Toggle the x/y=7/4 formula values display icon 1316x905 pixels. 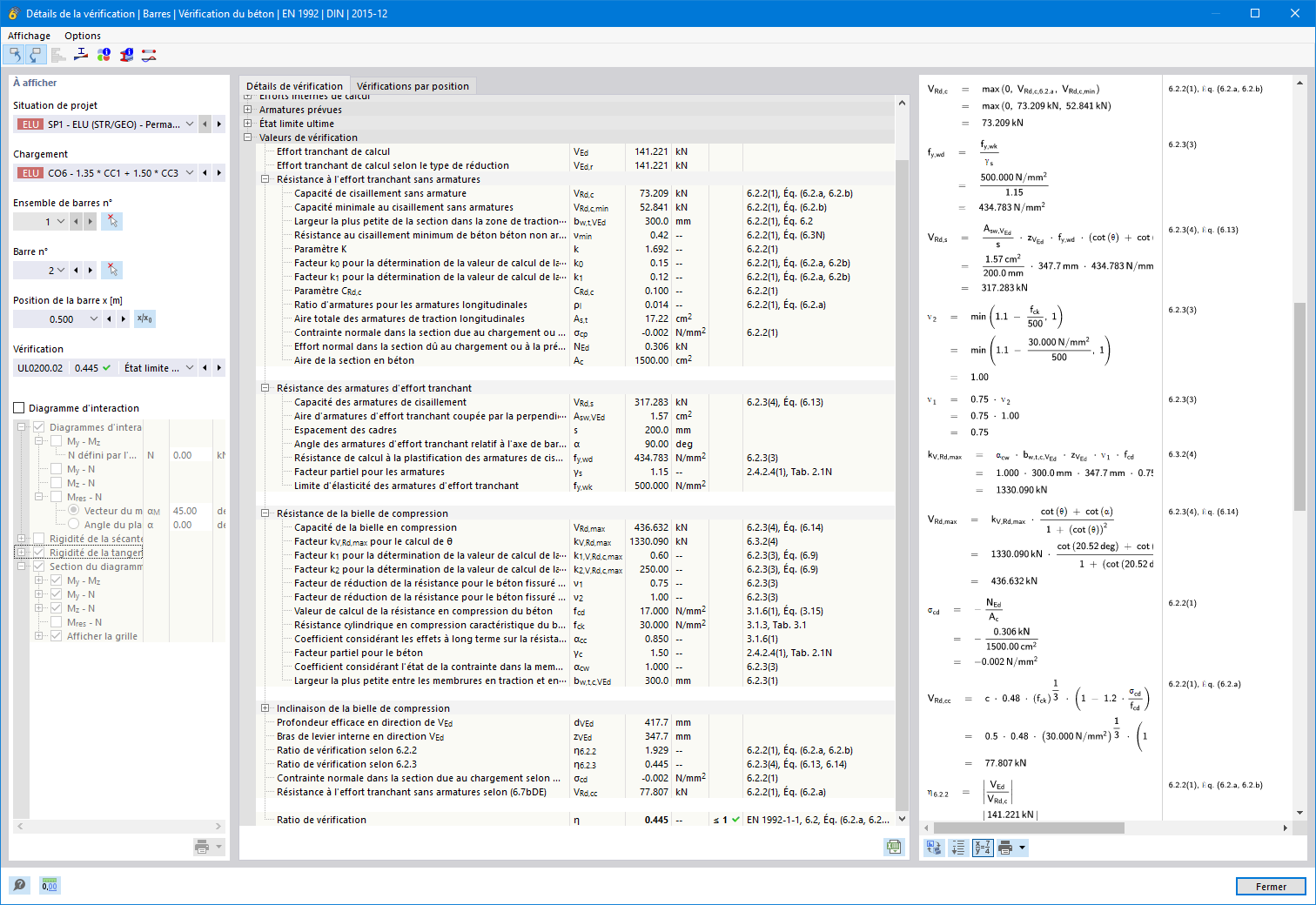983,847
